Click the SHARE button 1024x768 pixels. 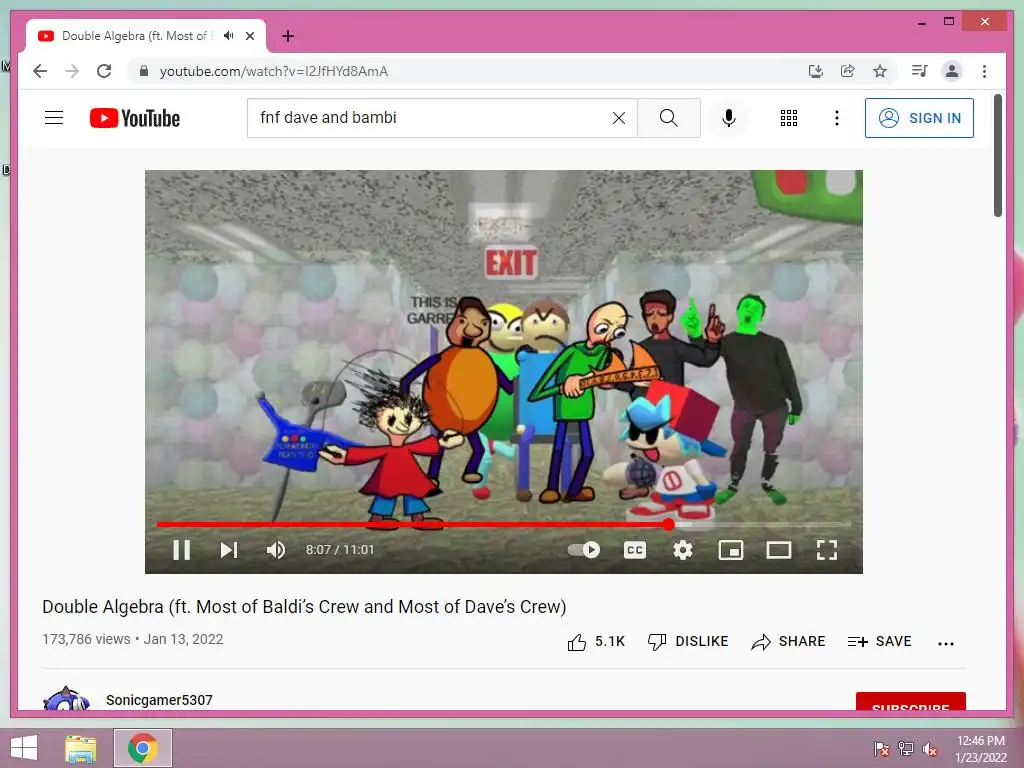tap(788, 642)
